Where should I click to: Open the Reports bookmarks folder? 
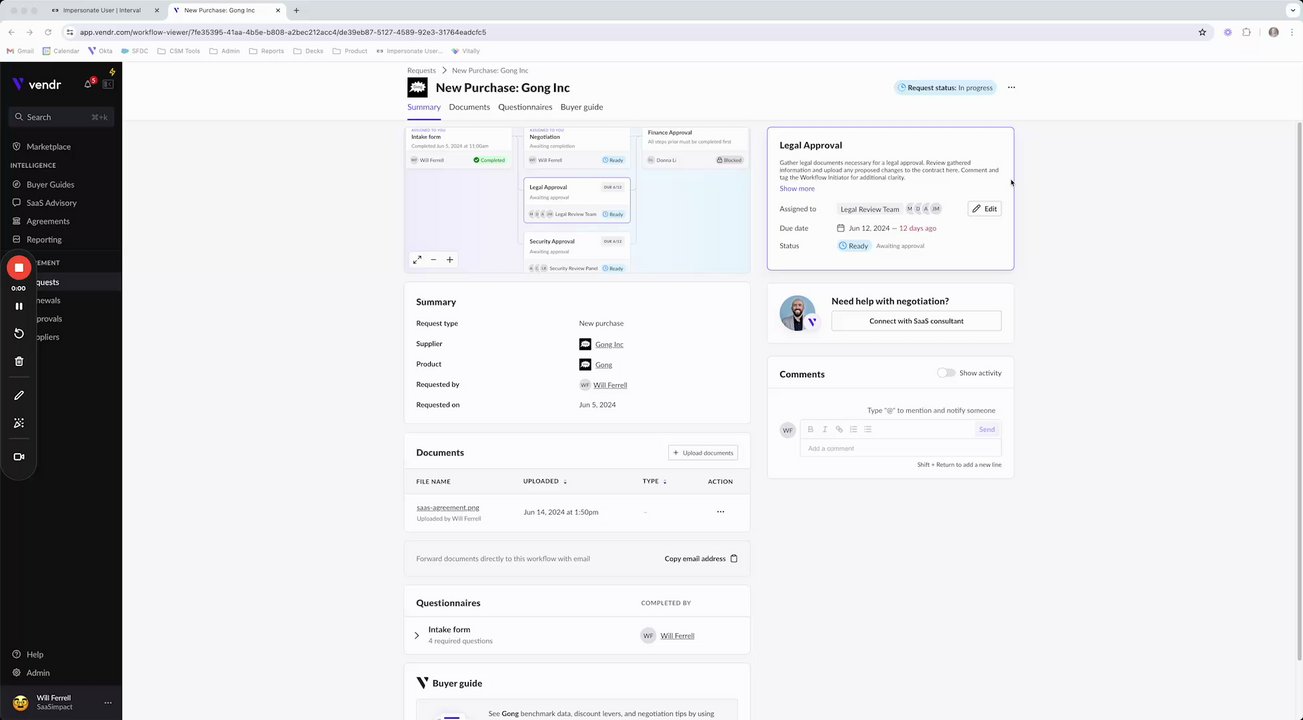coord(266,51)
